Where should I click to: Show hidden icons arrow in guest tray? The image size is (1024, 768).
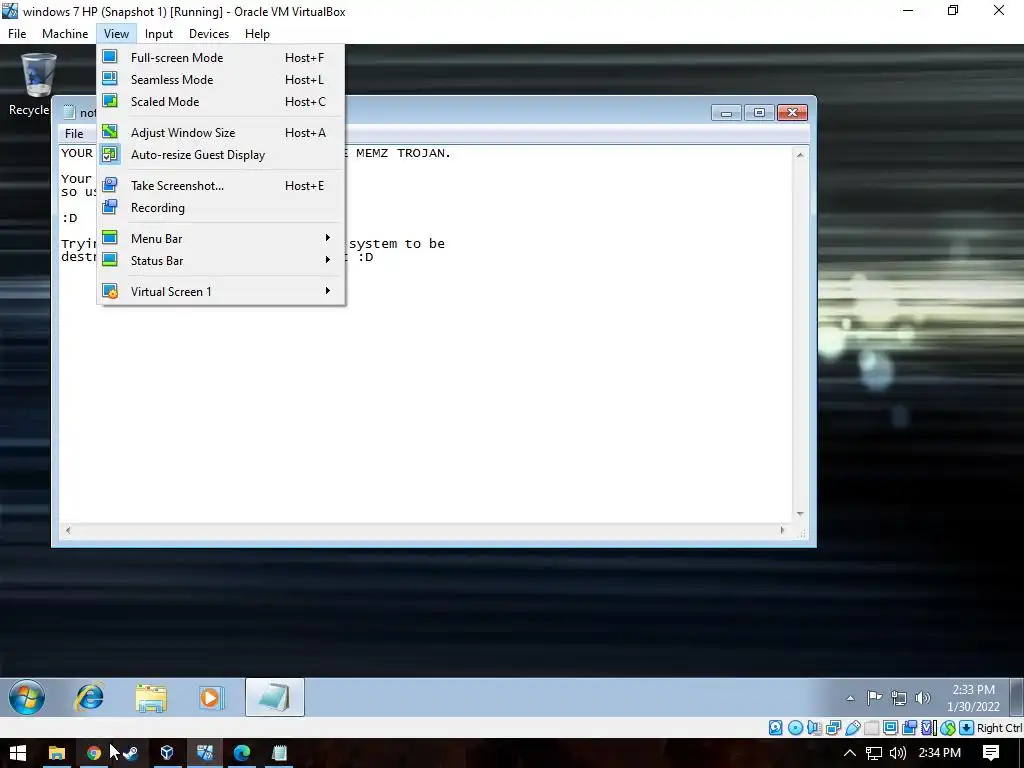[x=850, y=698]
